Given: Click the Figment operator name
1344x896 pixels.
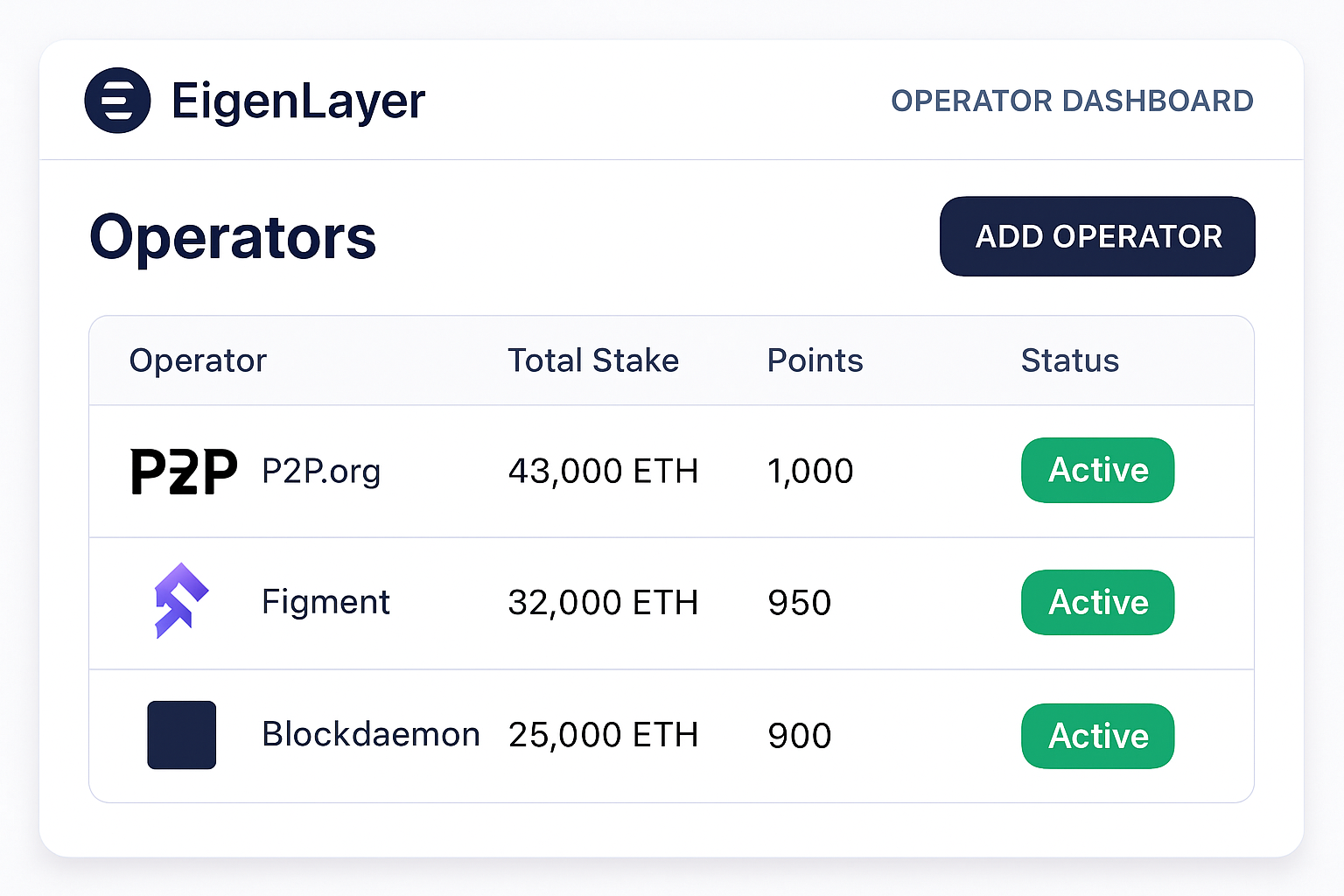Looking at the screenshot, I should pyautogui.click(x=325, y=602).
